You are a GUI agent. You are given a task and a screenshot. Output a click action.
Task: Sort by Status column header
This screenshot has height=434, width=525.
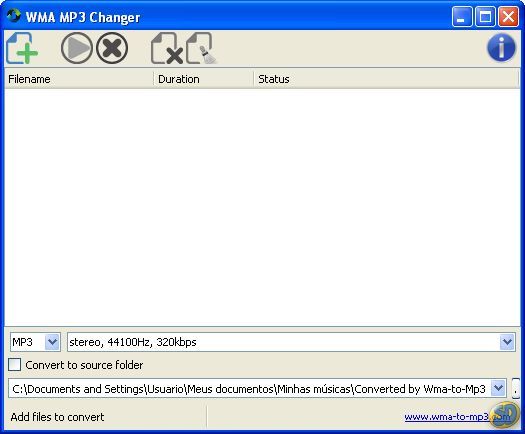(x=386, y=79)
